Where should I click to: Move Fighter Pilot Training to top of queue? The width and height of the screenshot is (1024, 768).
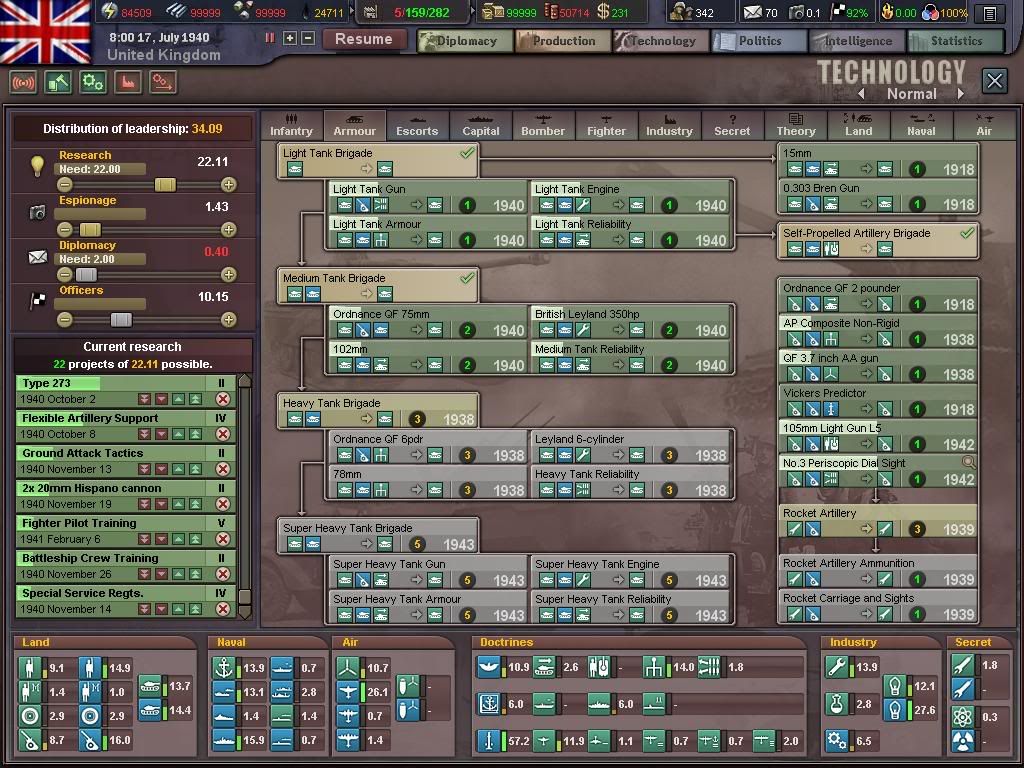pyautogui.click(x=195, y=539)
